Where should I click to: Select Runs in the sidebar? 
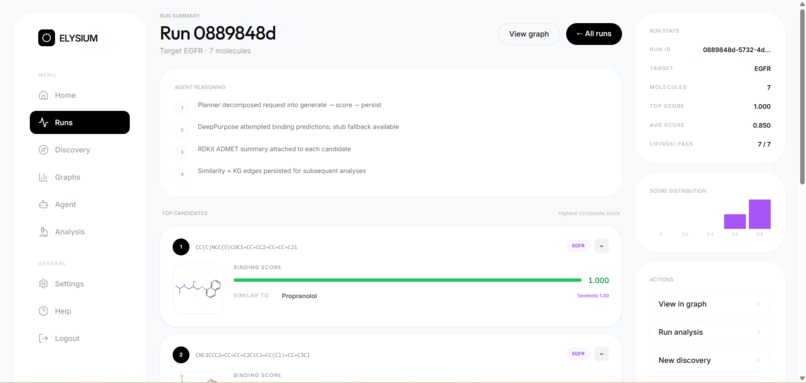click(80, 122)
